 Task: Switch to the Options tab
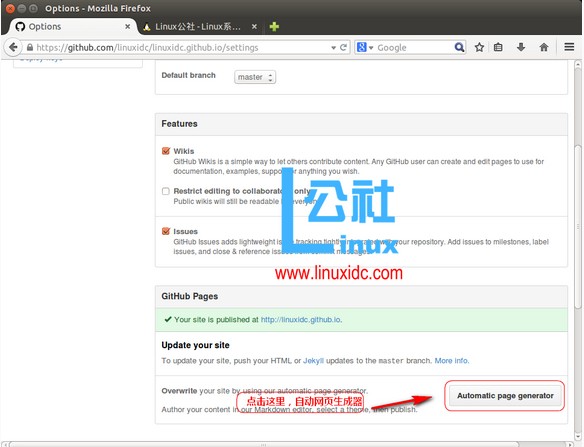coord(72,26)
